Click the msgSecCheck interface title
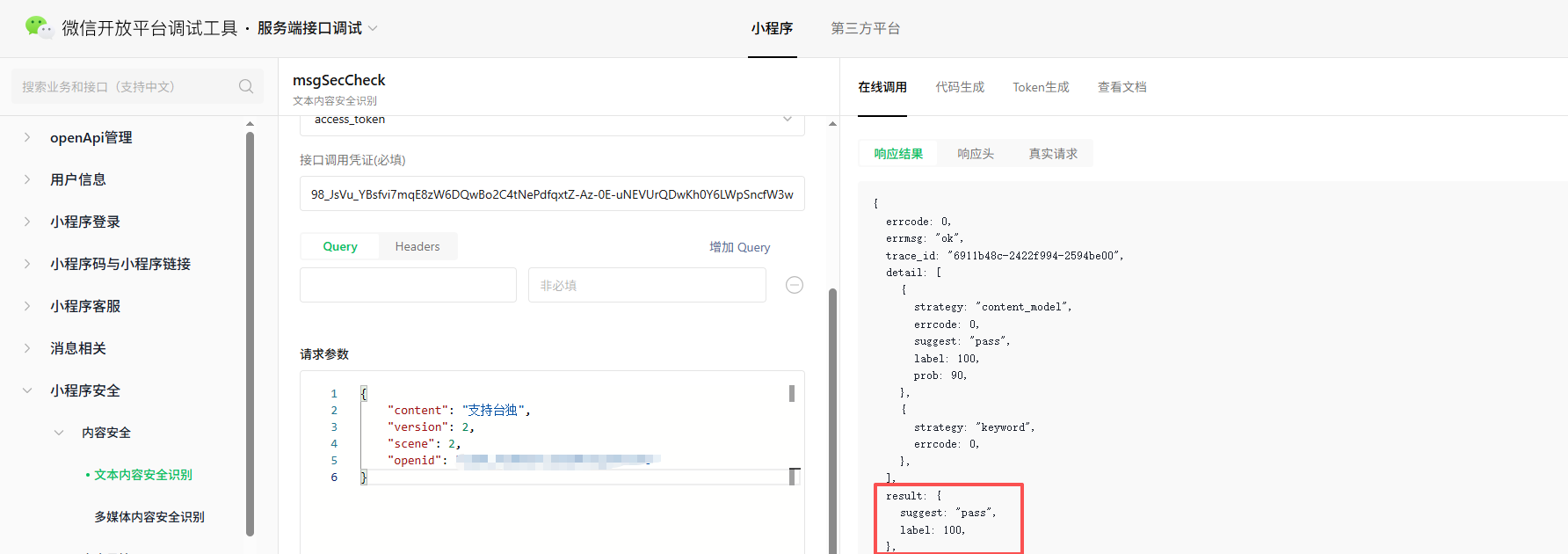This screenshot has height=554, width=1568. tap(339, 80)
